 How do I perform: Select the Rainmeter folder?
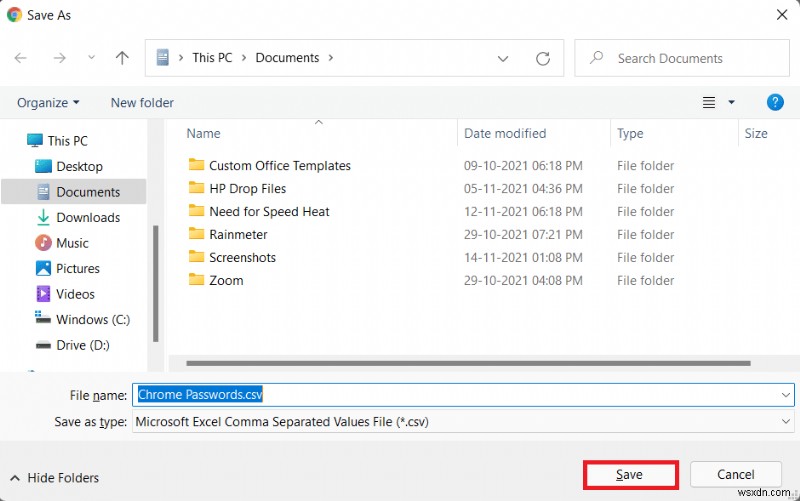click(x=238, y=235)
